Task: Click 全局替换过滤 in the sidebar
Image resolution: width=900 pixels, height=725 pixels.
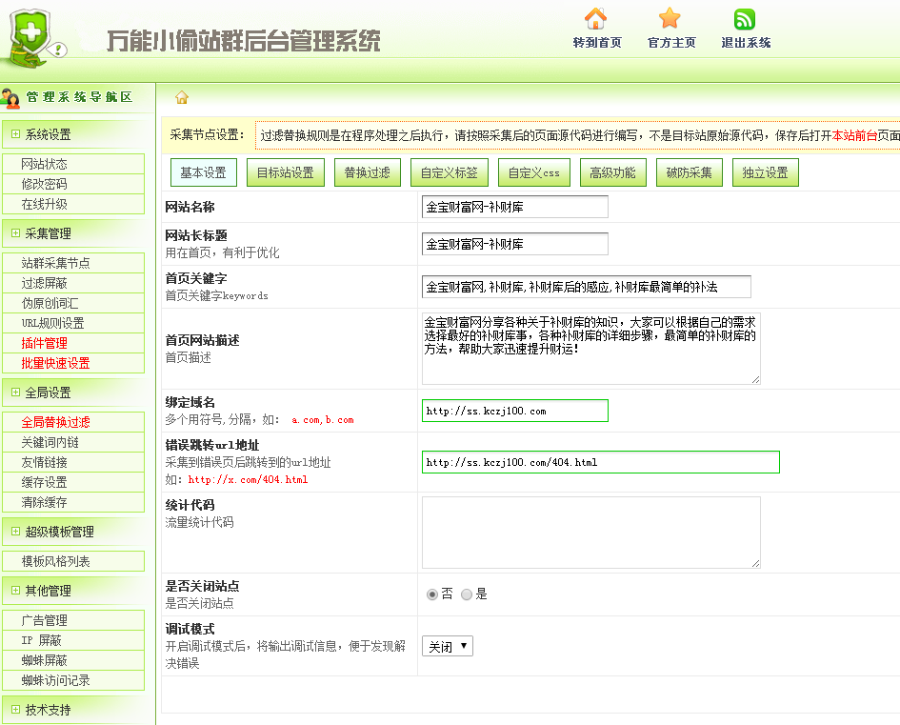Action: pos(55,422)
